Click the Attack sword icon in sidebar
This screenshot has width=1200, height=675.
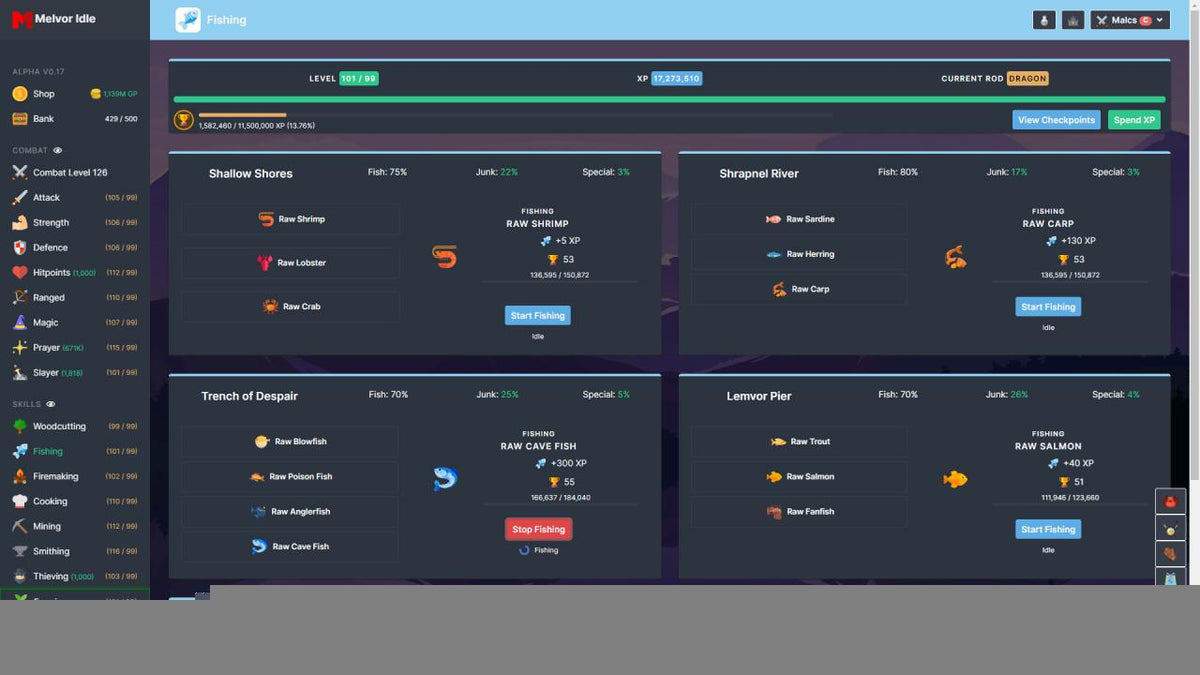point(20,198)
